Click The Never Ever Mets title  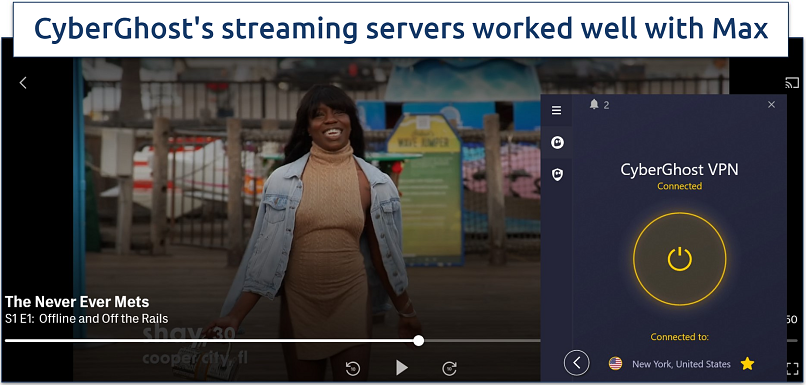[x=77, y=302]
